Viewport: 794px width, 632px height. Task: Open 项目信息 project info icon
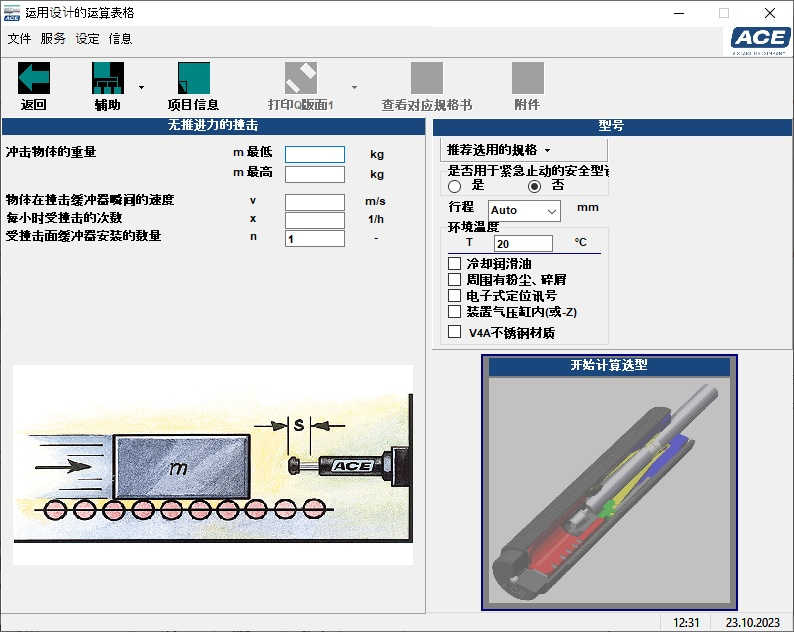point(193,79)
